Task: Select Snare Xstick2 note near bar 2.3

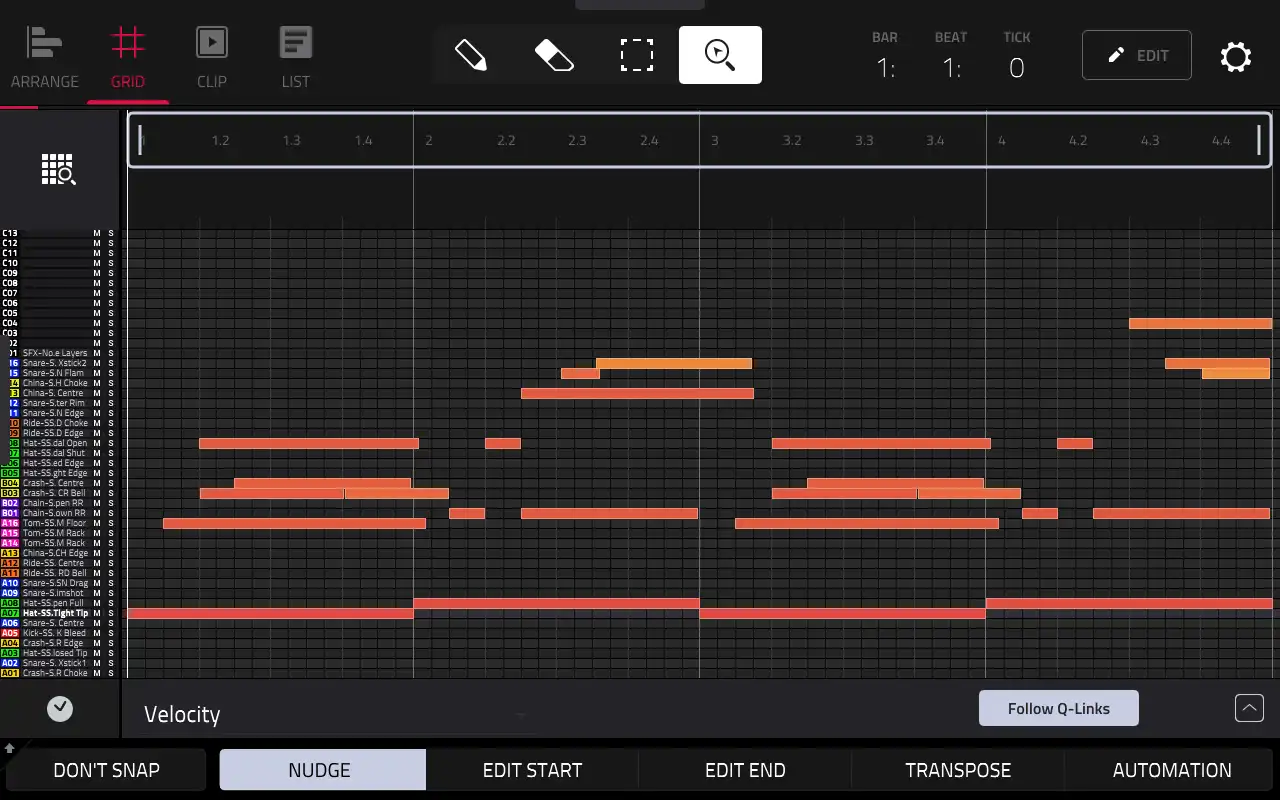Action: (674, 363)
